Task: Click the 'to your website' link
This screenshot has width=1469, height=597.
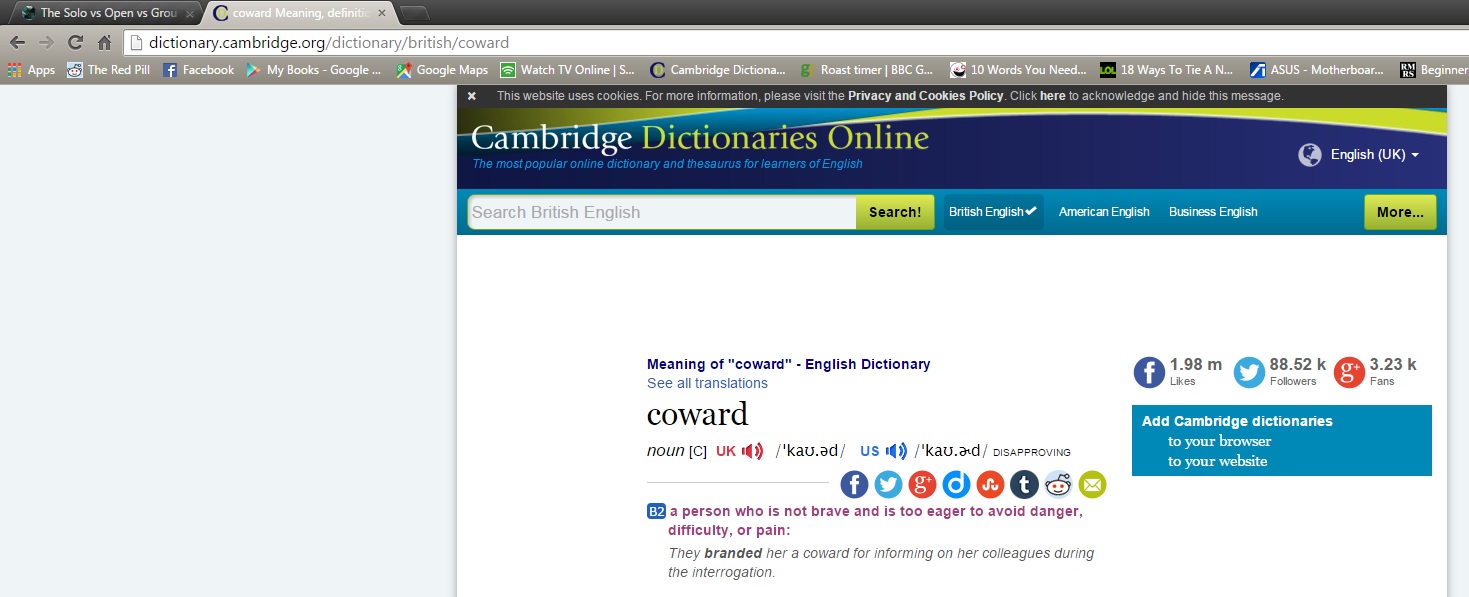Action: 1217,461
